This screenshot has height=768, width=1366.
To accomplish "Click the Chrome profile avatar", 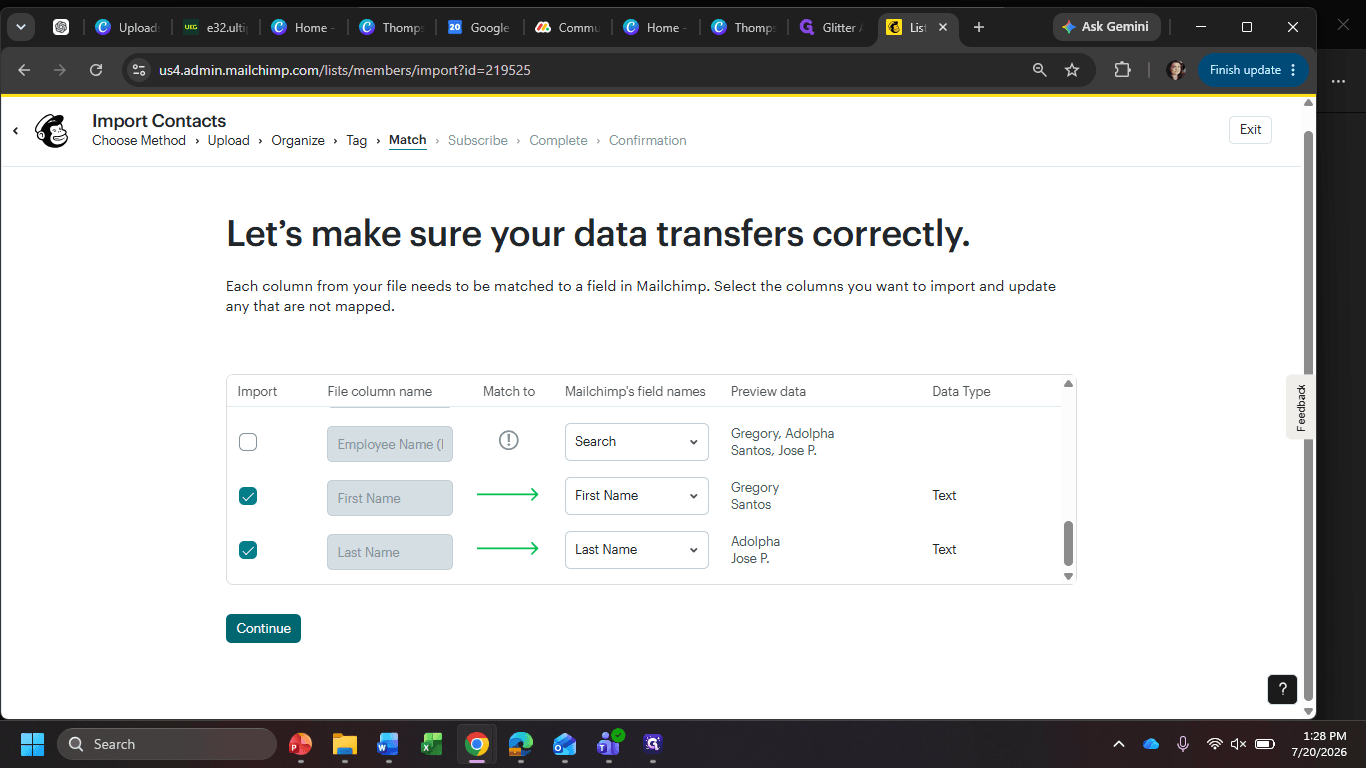I will [1176, 70].
